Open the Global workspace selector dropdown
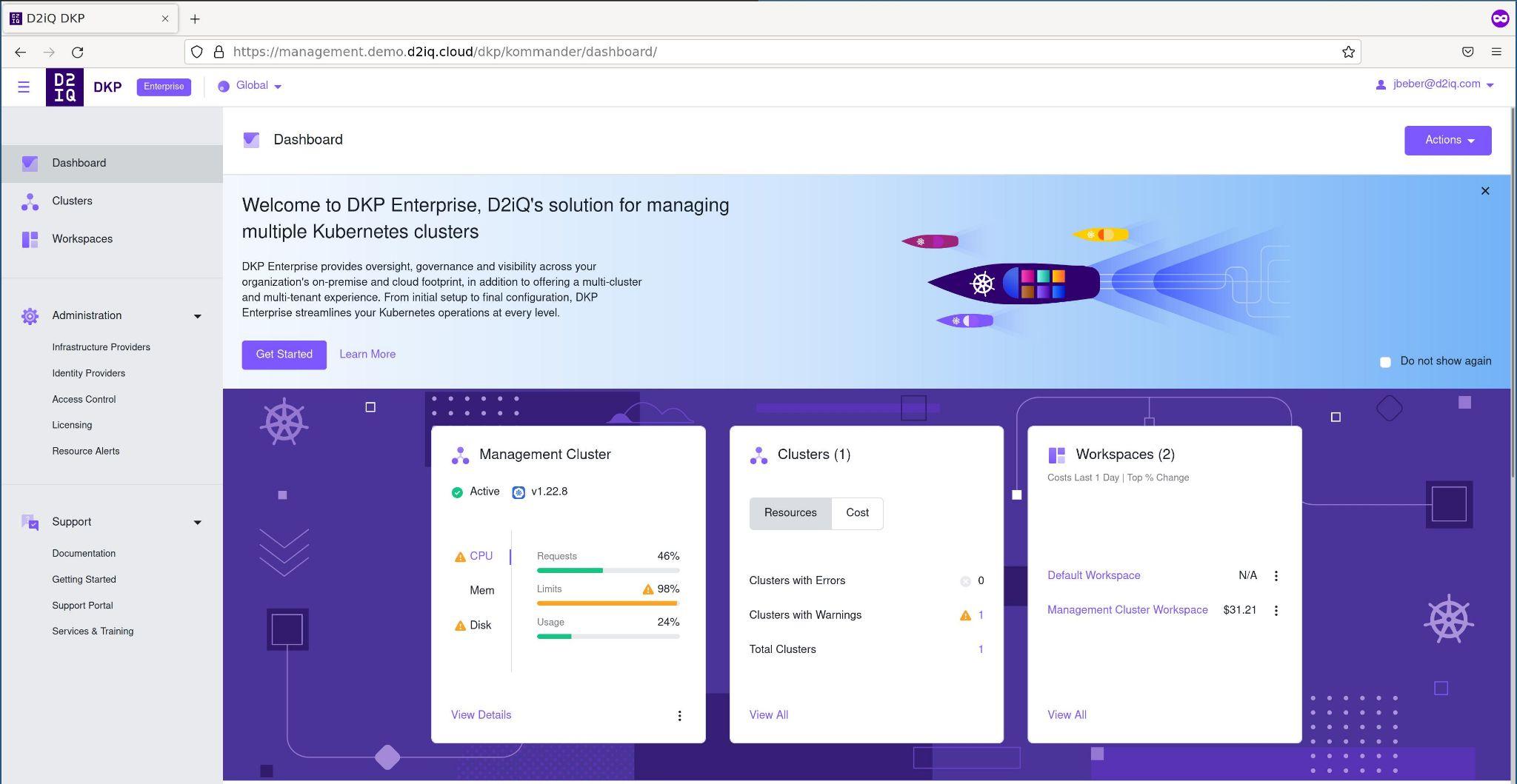Screen dimensions: 1517x784 click(250, 86)
